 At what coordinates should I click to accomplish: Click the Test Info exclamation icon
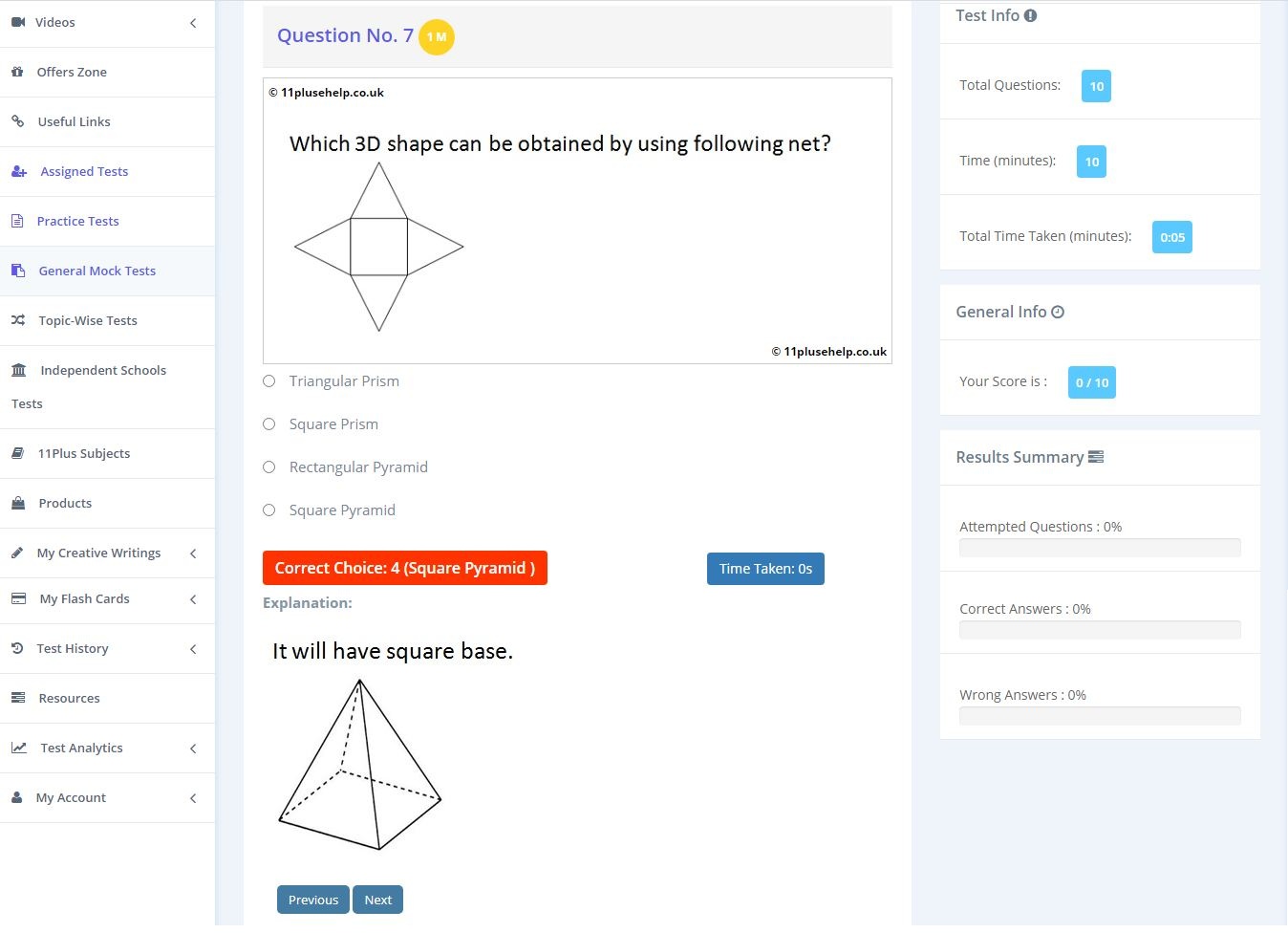pos(1030,16)
